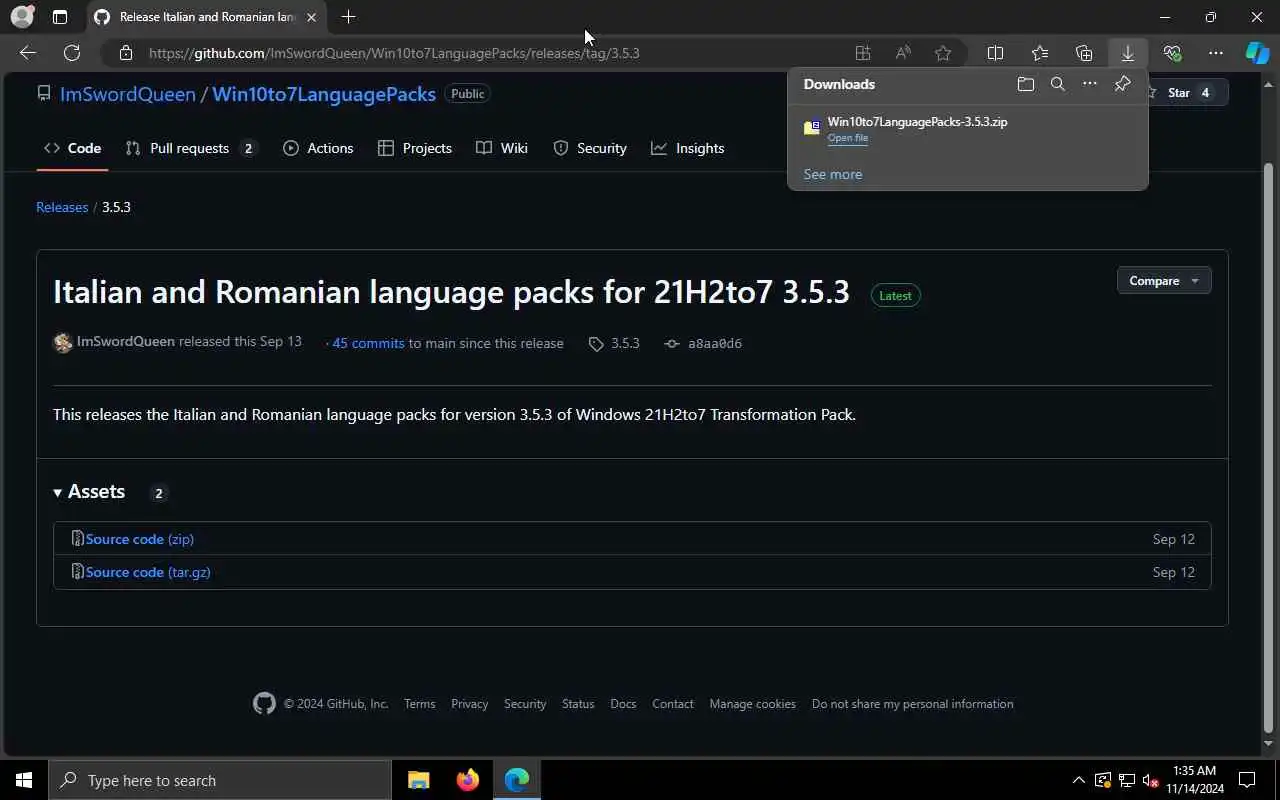
Task: Open File Explorer from taskbar
Action: 418,780
